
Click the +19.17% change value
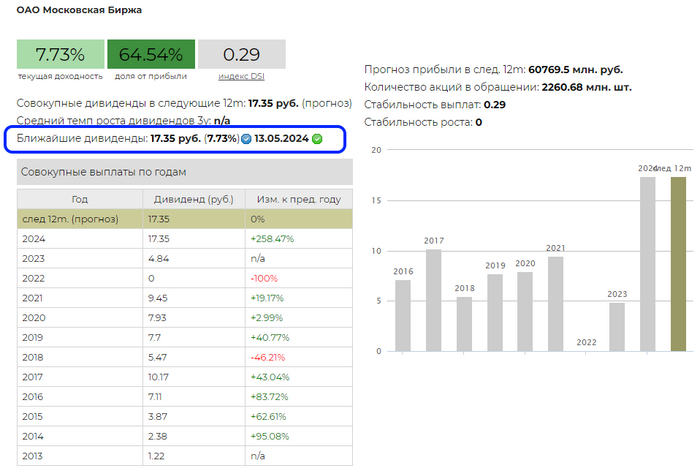click(x=267, y=298)
